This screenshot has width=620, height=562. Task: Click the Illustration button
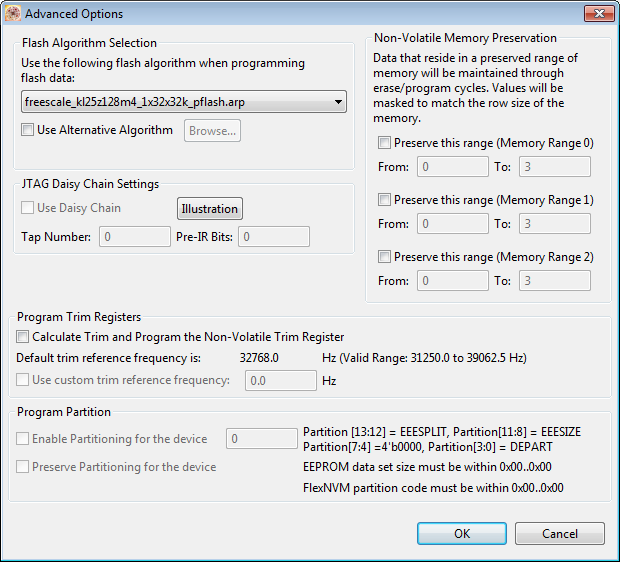[210, 209]
